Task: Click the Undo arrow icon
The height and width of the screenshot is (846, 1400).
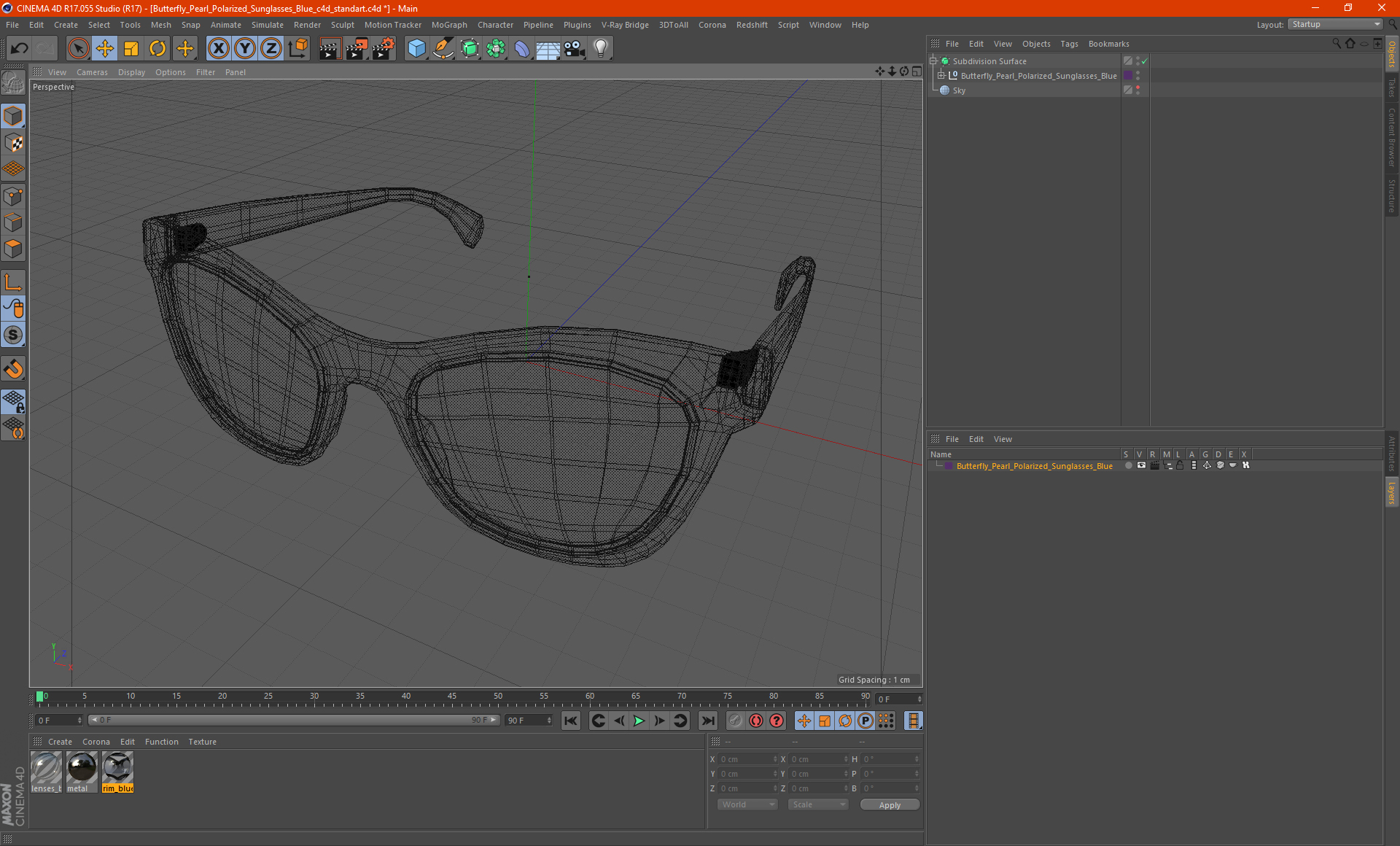Action: click(x=19, y=48)
